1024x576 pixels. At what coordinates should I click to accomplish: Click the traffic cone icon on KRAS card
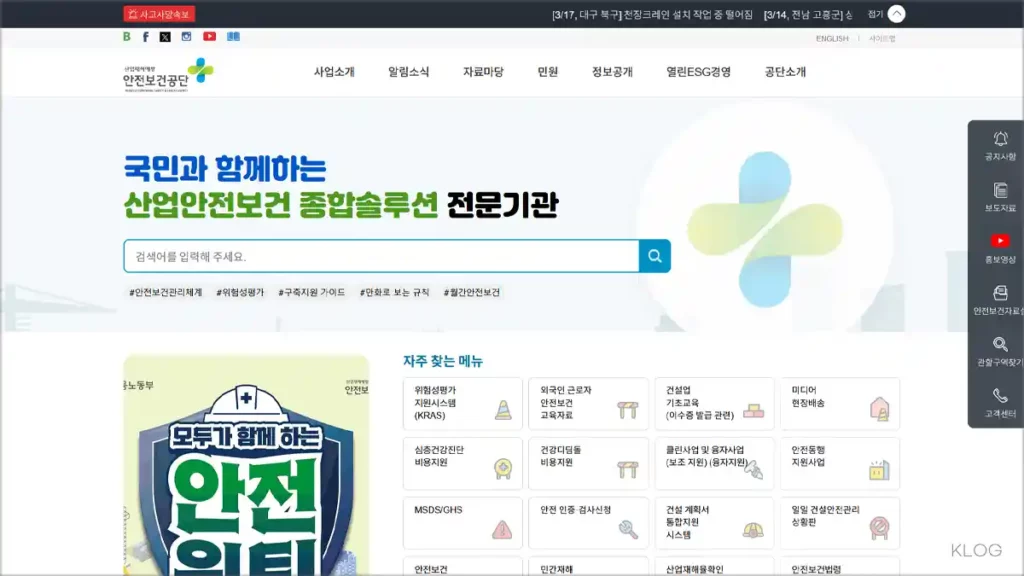[x=503, y=409]
